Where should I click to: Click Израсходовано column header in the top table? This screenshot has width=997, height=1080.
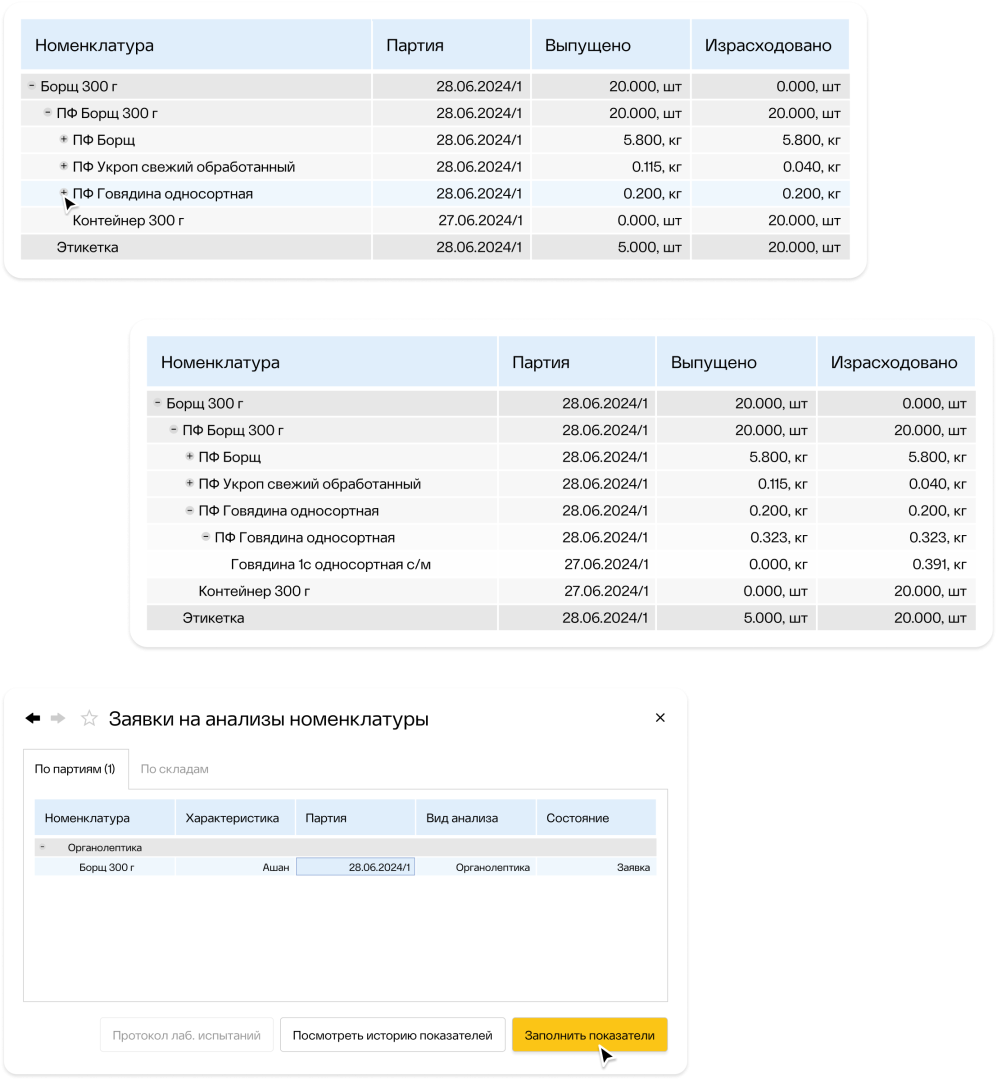[770, 45]
